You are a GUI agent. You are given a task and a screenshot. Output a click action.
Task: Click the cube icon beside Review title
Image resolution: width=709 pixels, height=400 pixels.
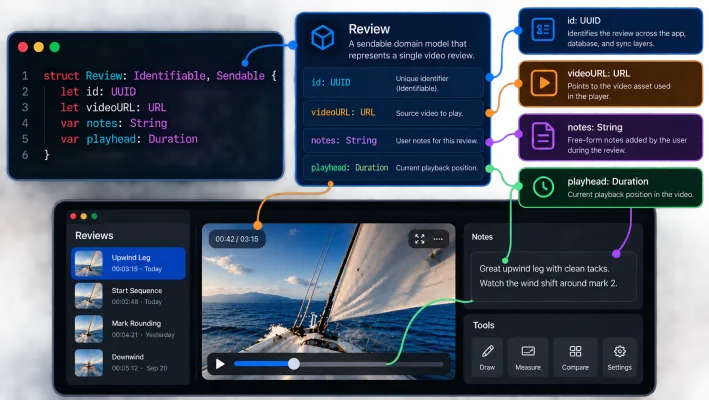pyautogui.click(x=323, y=37)
